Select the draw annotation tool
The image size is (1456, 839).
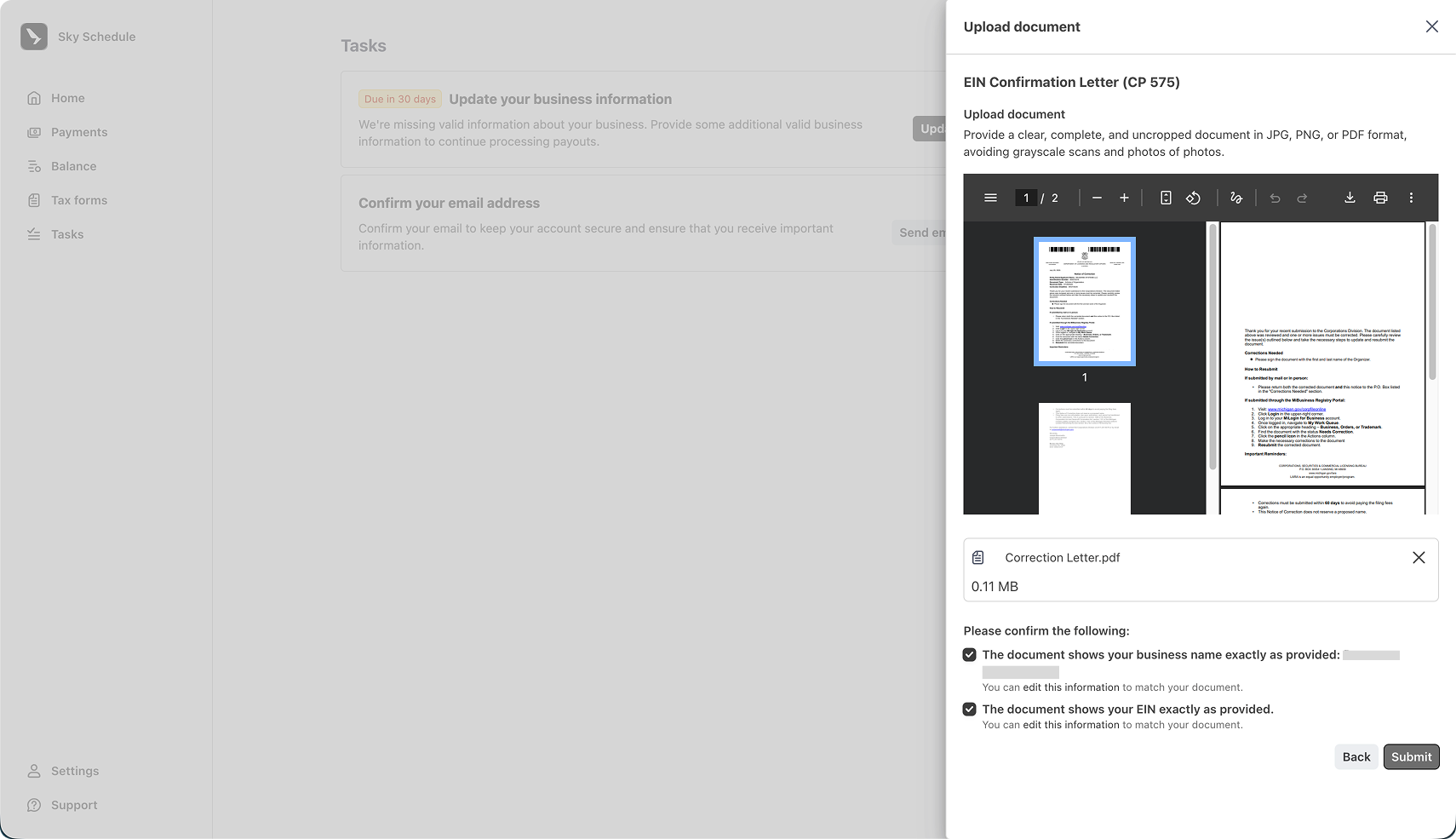1236,198
